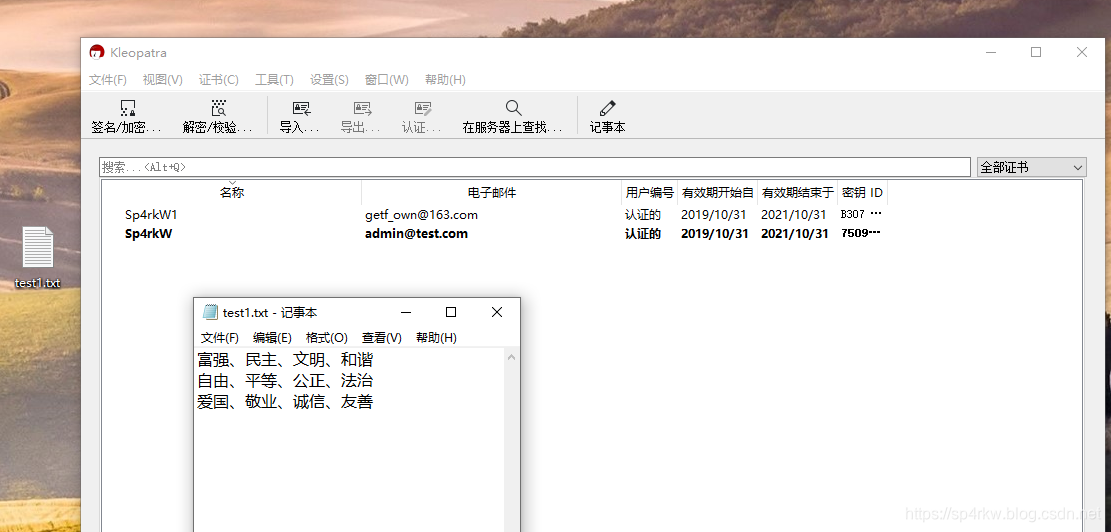Screen dimensions: 1111x532
Task: Maximize the test1.txt Notepad window
Action: [451, 312]
